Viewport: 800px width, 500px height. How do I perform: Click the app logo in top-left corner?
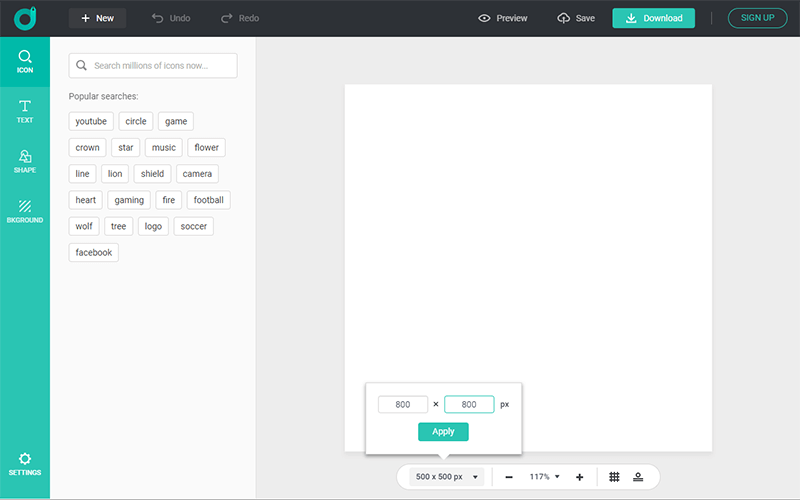click(x=25, y=18)
